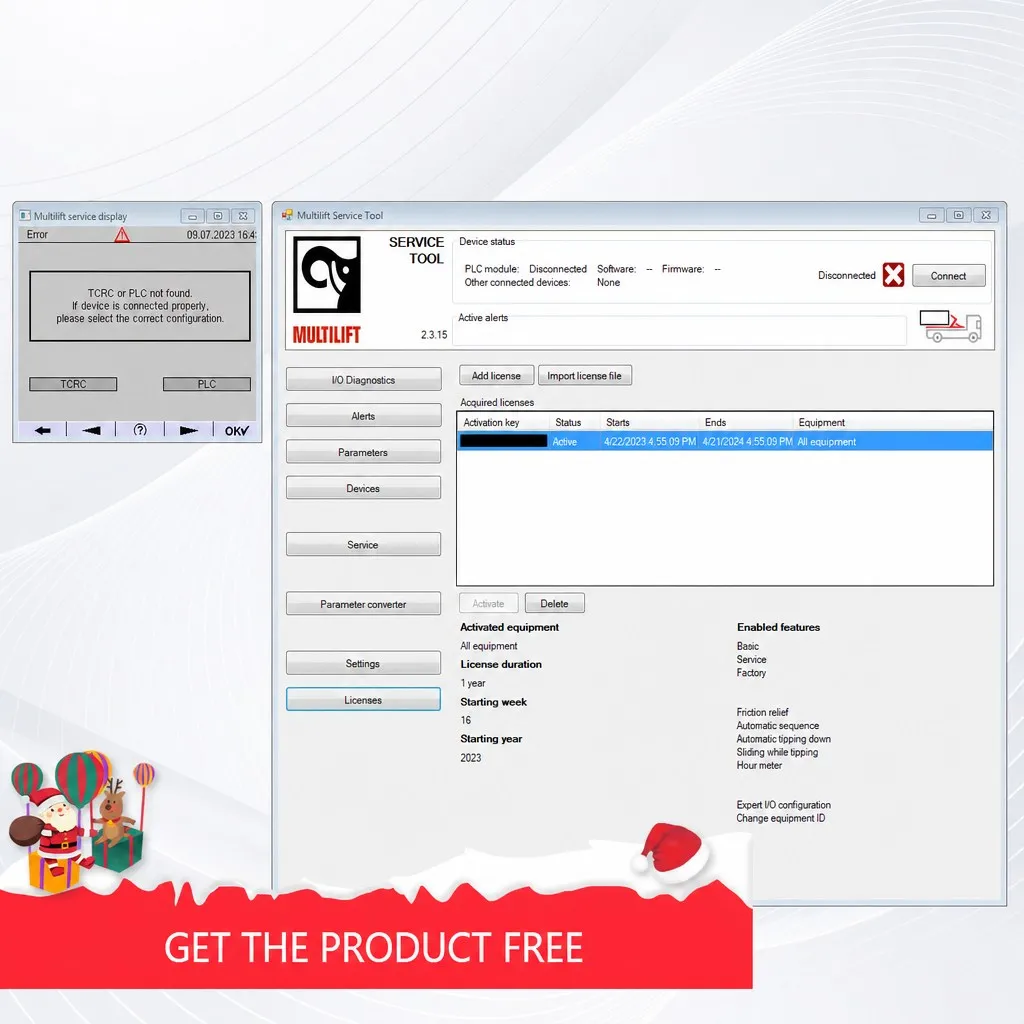Image resolution: width=1024 pixels, height=1024 pixels.
Task: Click the Multilift elephant logo
Action: 327,274
